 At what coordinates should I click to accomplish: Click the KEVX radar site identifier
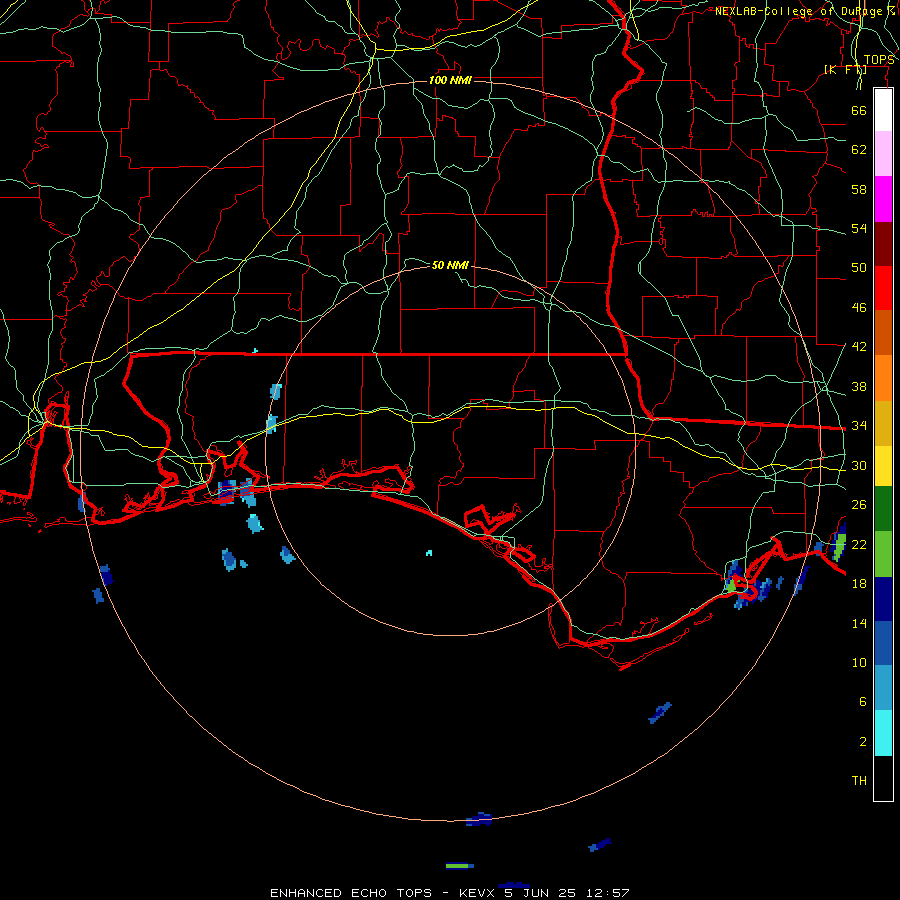[478, 893]
